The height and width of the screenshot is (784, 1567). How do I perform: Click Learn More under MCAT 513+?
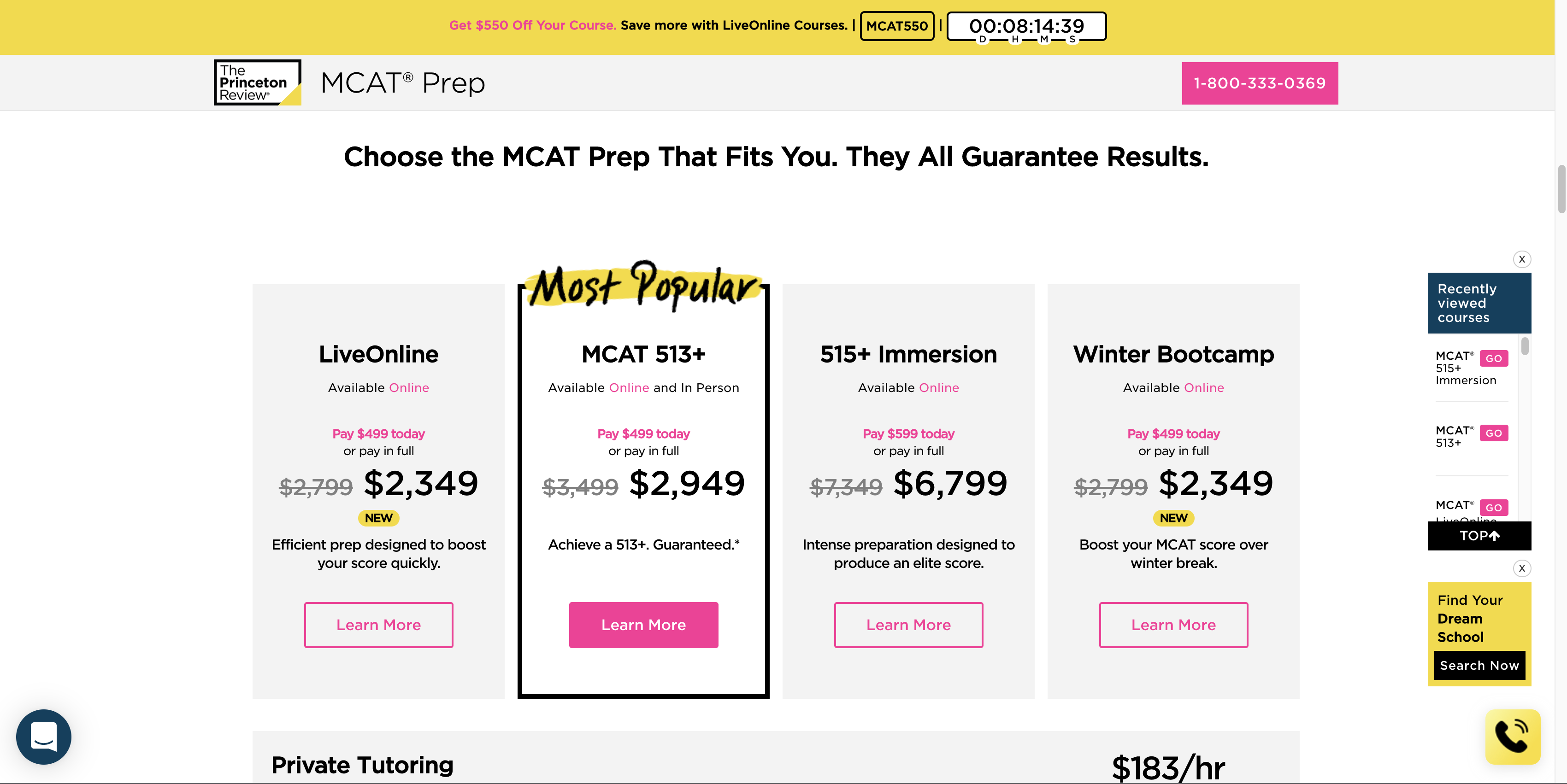[x=643, y=625]
